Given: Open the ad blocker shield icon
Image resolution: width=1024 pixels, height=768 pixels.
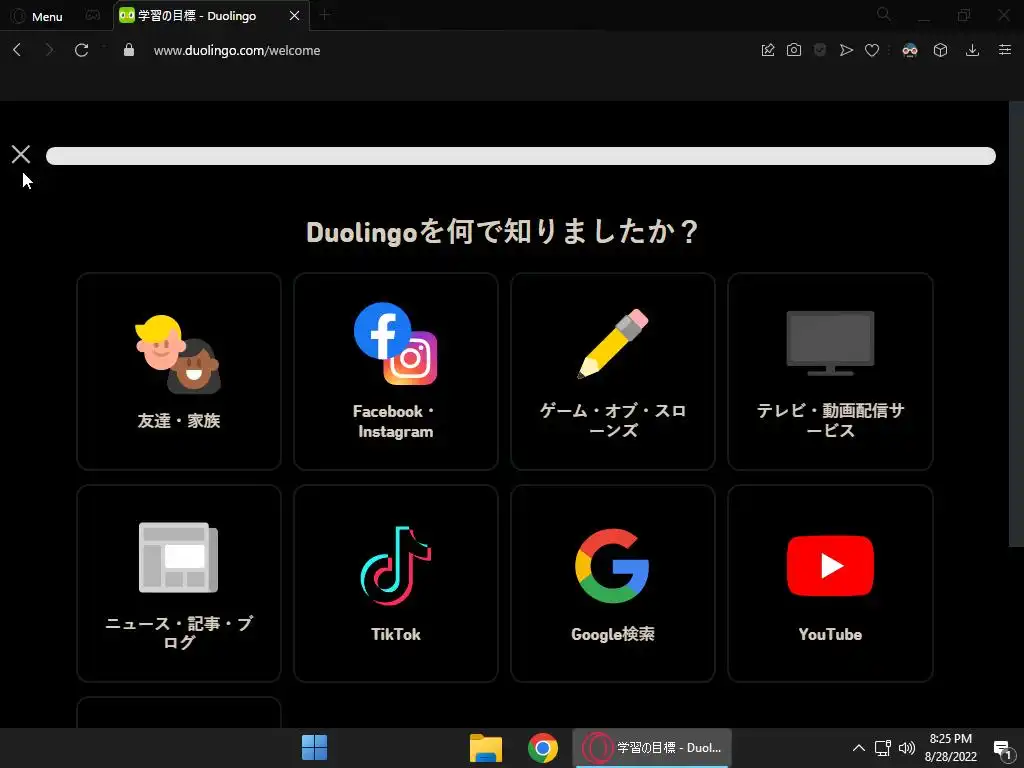Looking at the screenshot, I should pos(820,50).
